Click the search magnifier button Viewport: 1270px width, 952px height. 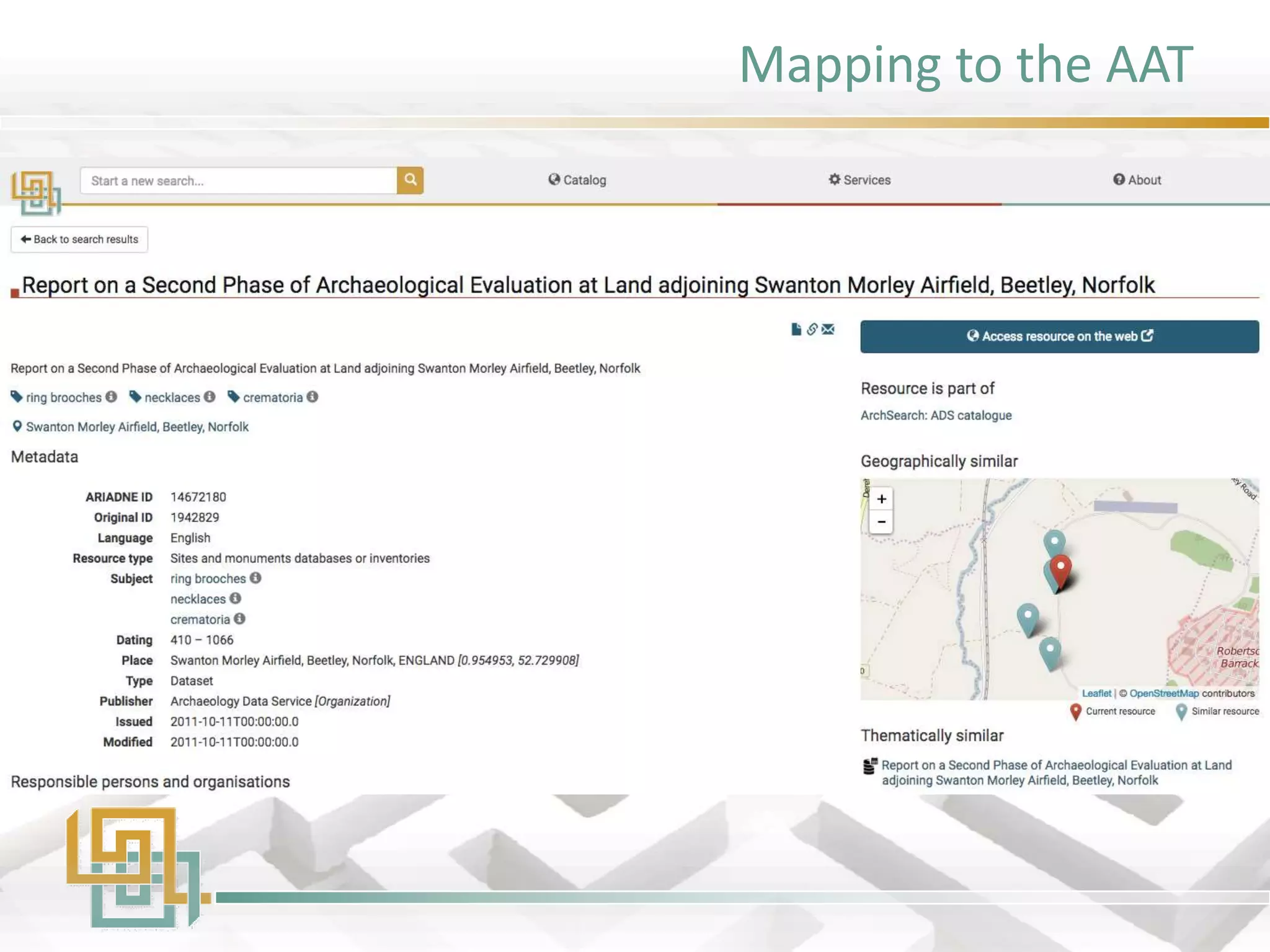[x=410, y=180]
